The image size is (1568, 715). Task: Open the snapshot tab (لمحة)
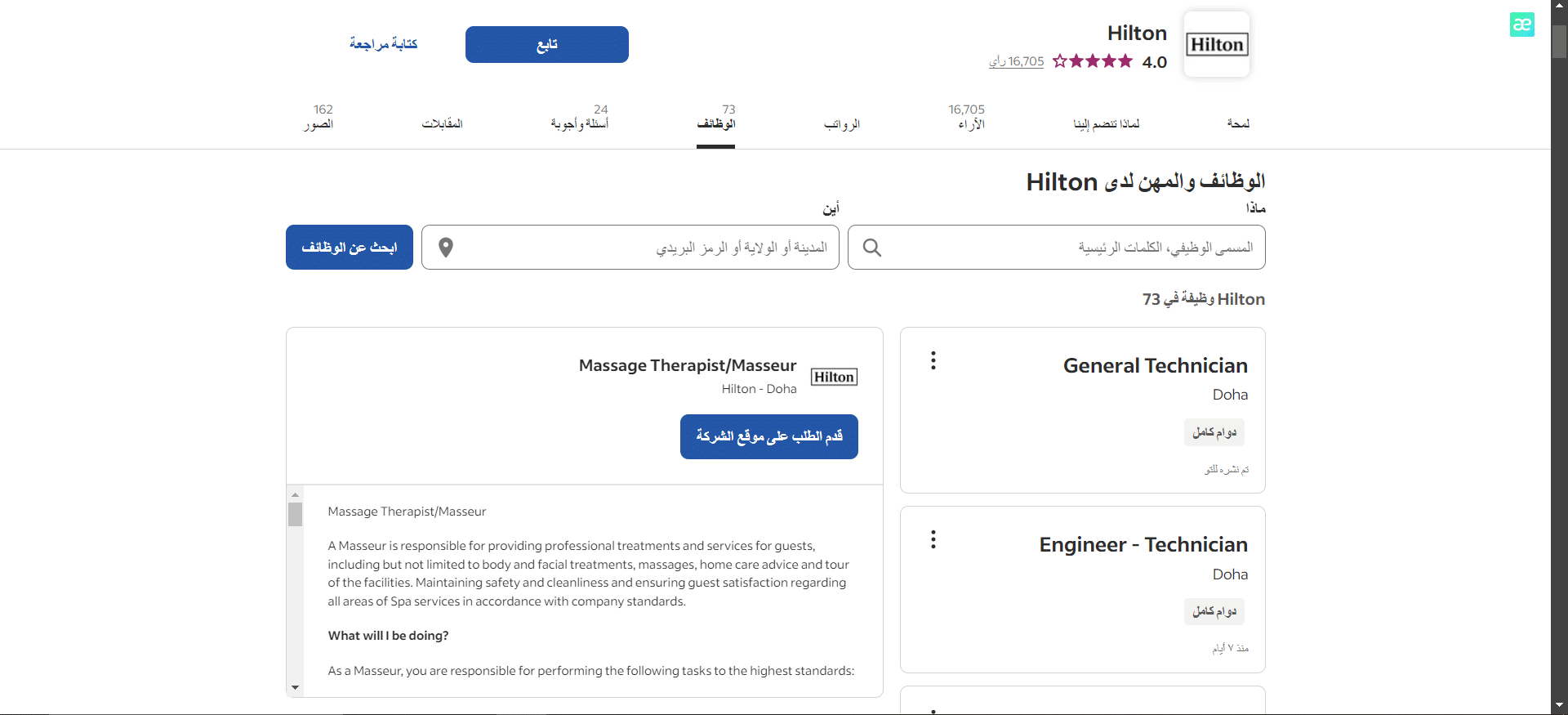pos(1238,123)
